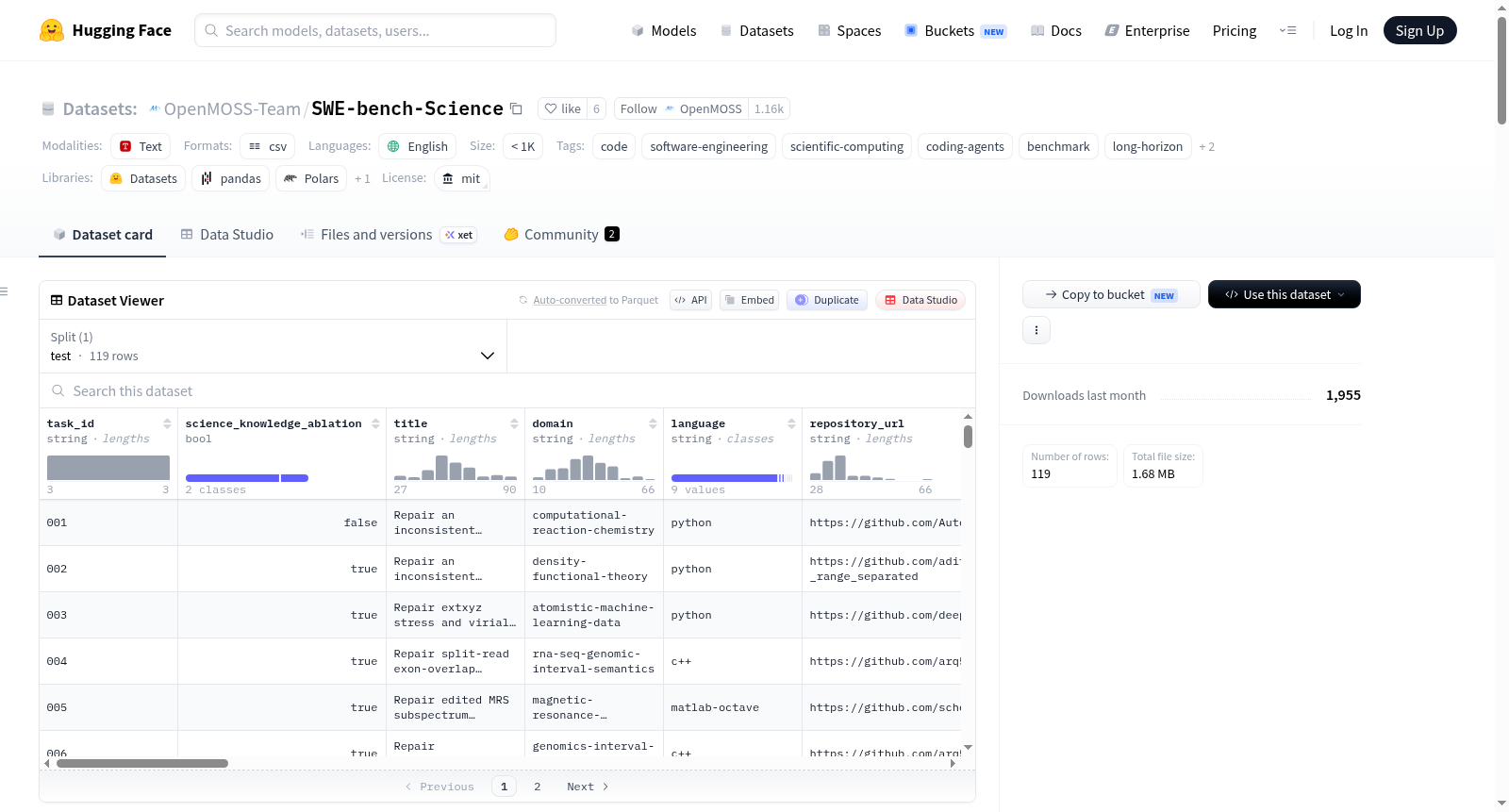Image resolution: width=1509 pixels, height=812 pixels.
Task: Open the Community tab
Action: (x=561, y=235)
